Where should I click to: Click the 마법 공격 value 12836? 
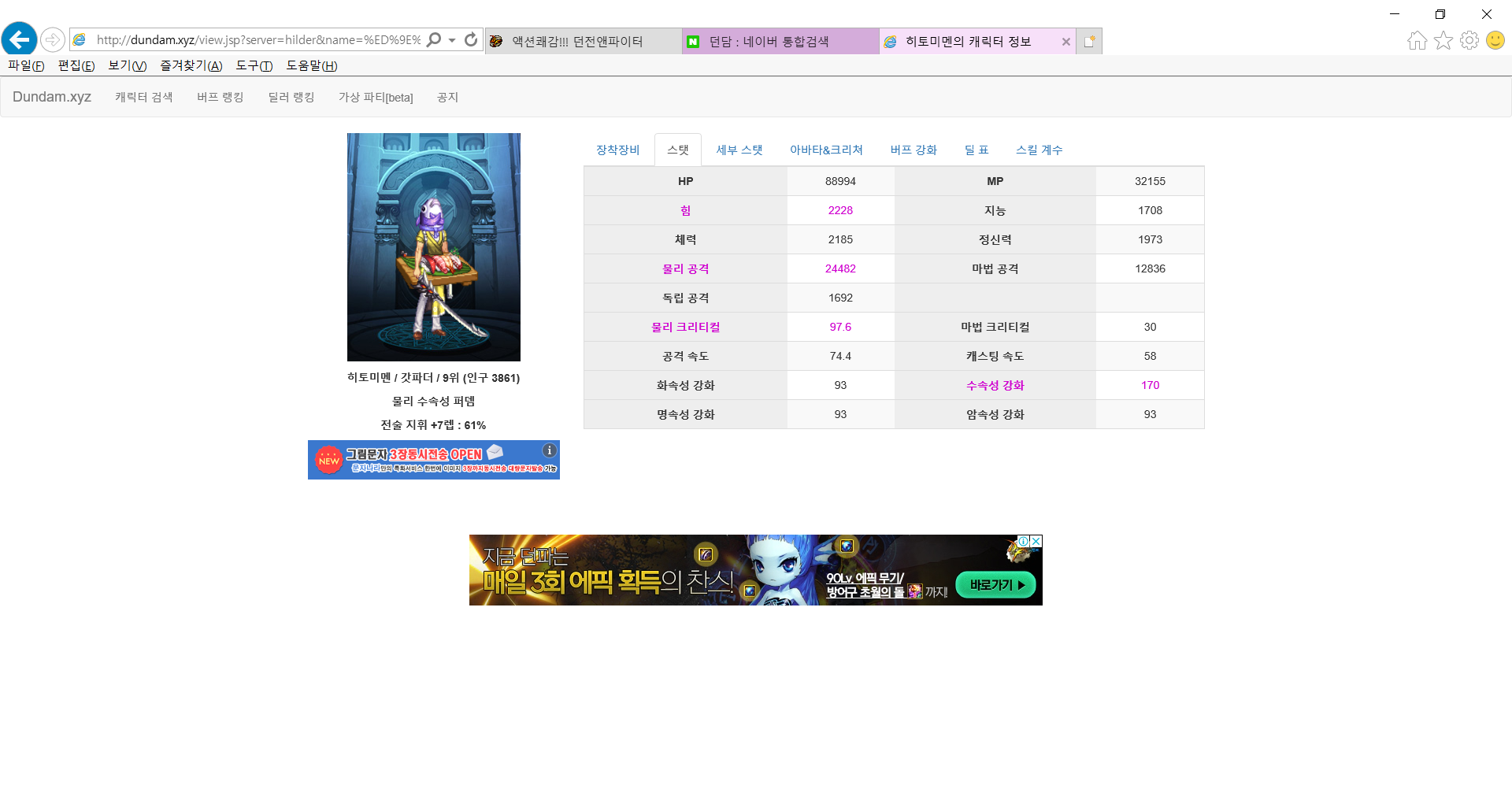point(1150,268)
